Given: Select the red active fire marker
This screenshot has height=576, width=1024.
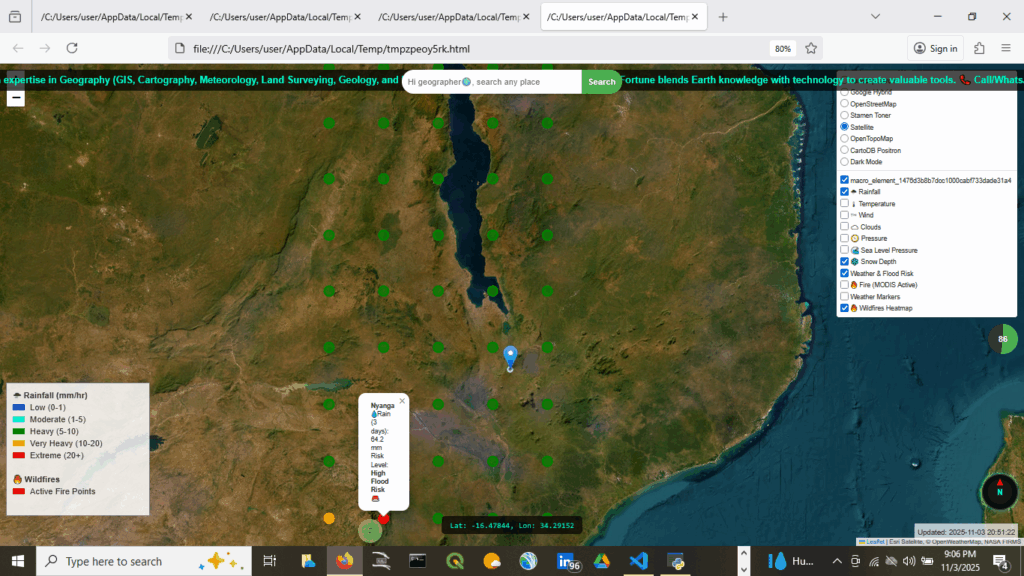Looking at the screenshot, I should pyautogui.click(x=385, y=519).
